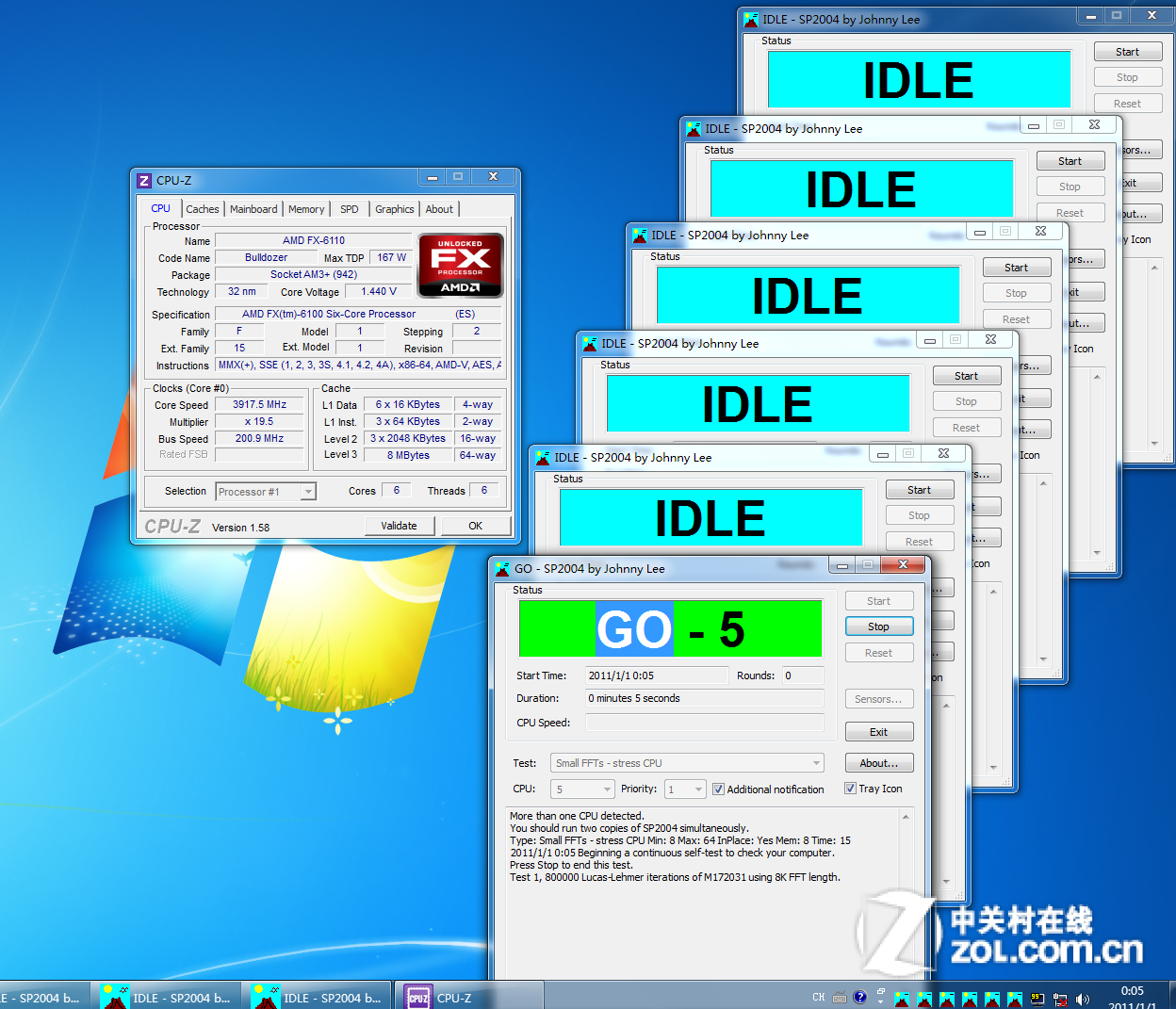Toggle the Additional notification checkbox
Screen dimensions: 1176x1009
click(718, 789)
